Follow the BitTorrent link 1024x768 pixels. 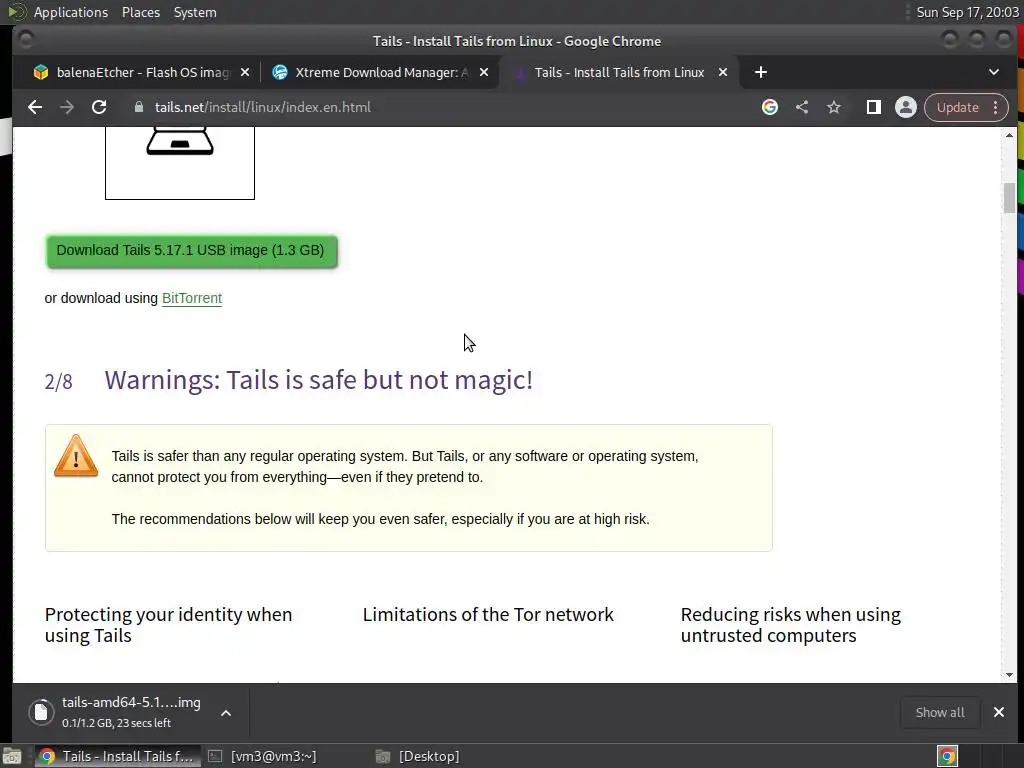[x=192, y=298]
